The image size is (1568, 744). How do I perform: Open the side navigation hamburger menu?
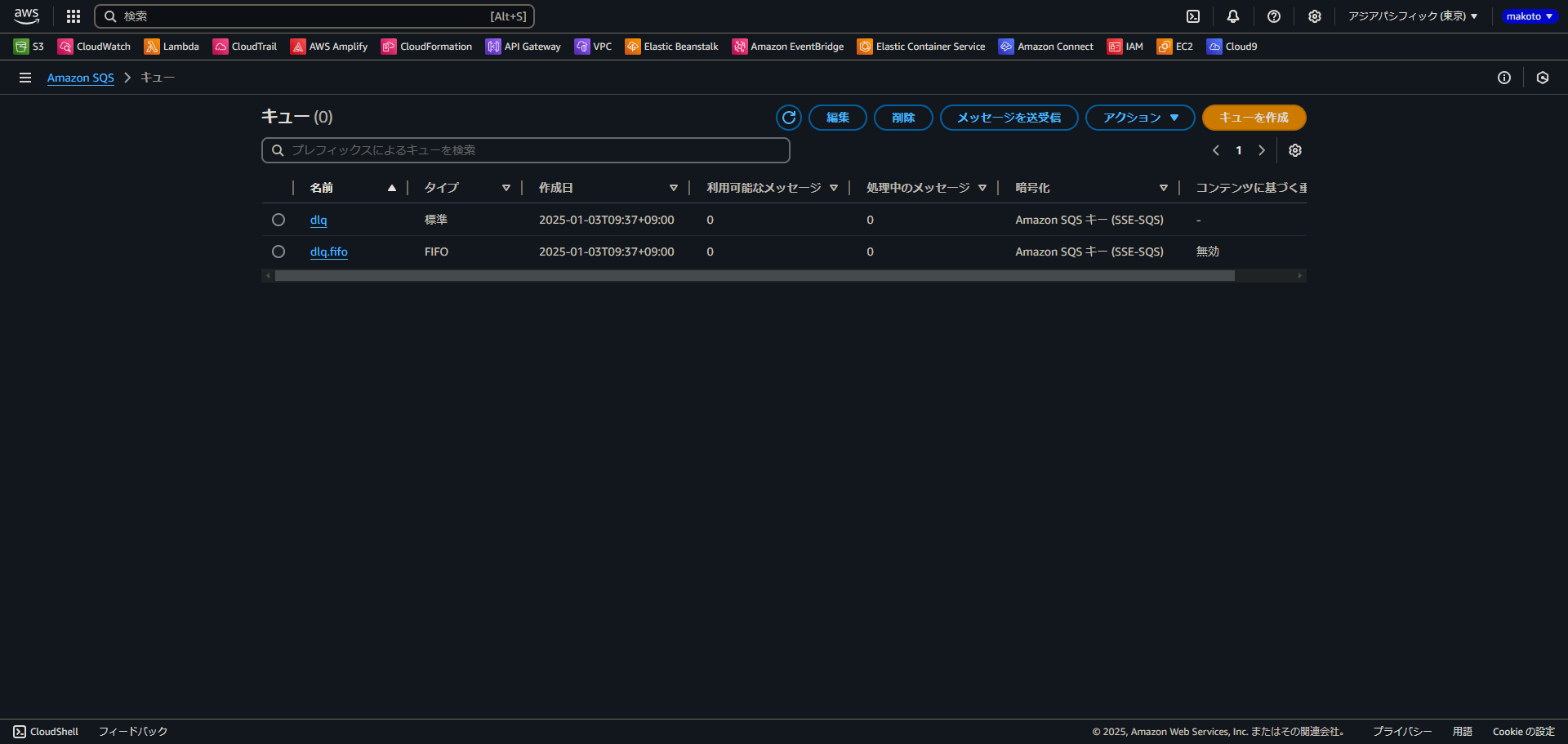[x=25, y=78]
